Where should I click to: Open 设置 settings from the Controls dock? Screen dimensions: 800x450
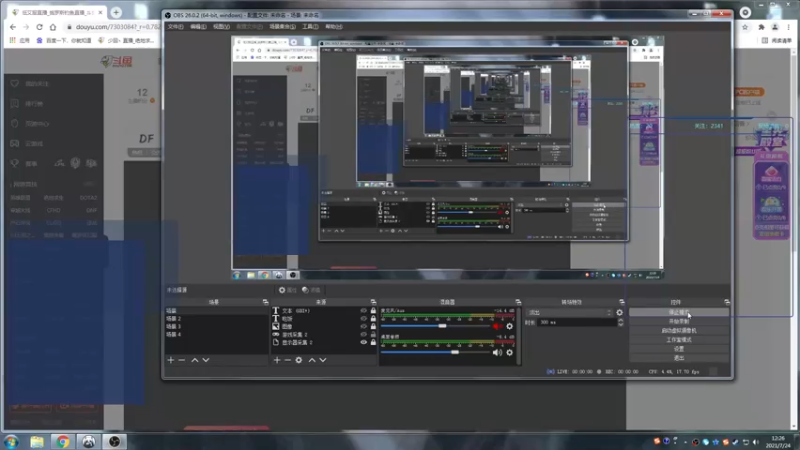pyautogui.click(x=679, y=349)
